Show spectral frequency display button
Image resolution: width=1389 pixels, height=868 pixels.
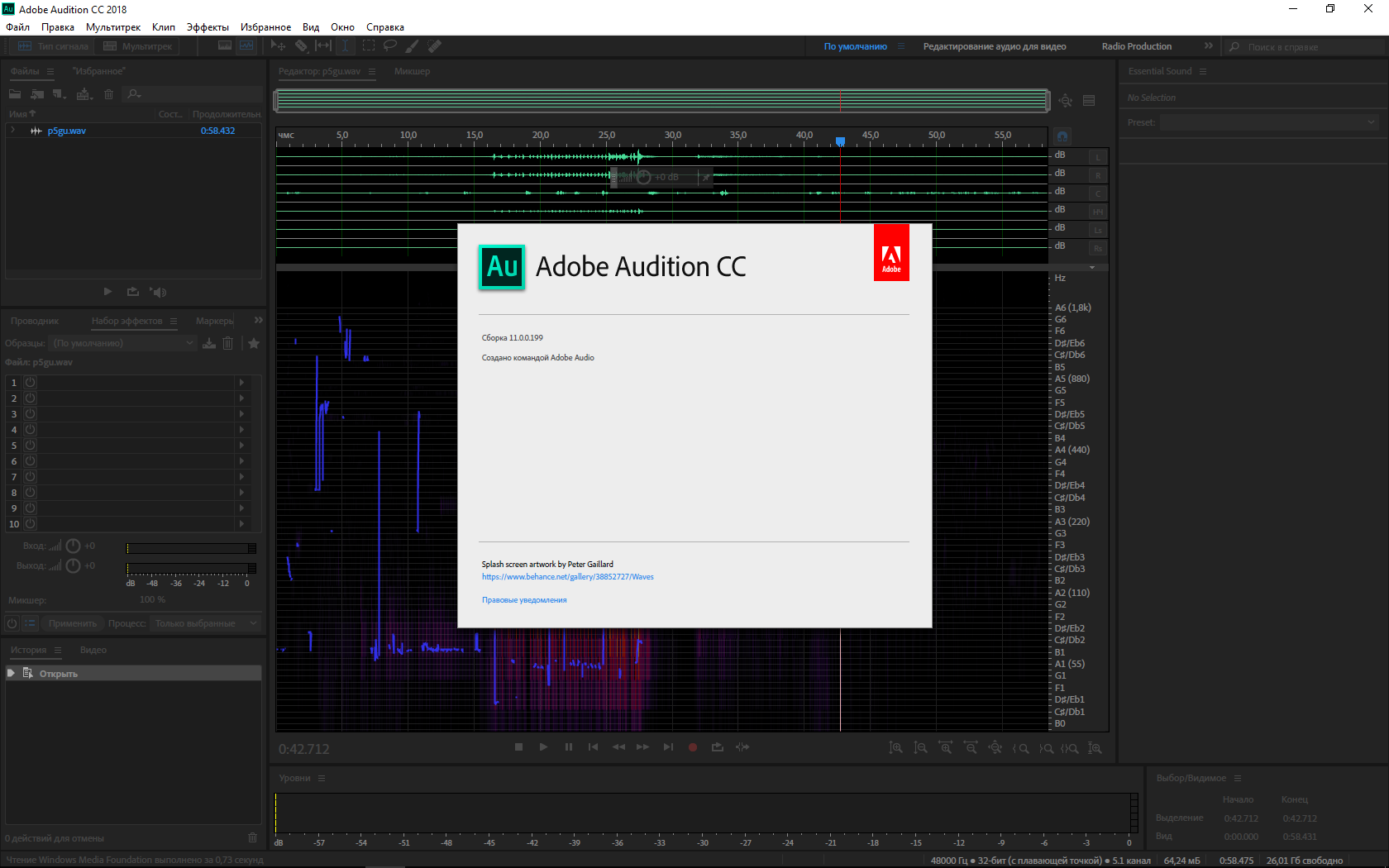[x=225, y=46]
